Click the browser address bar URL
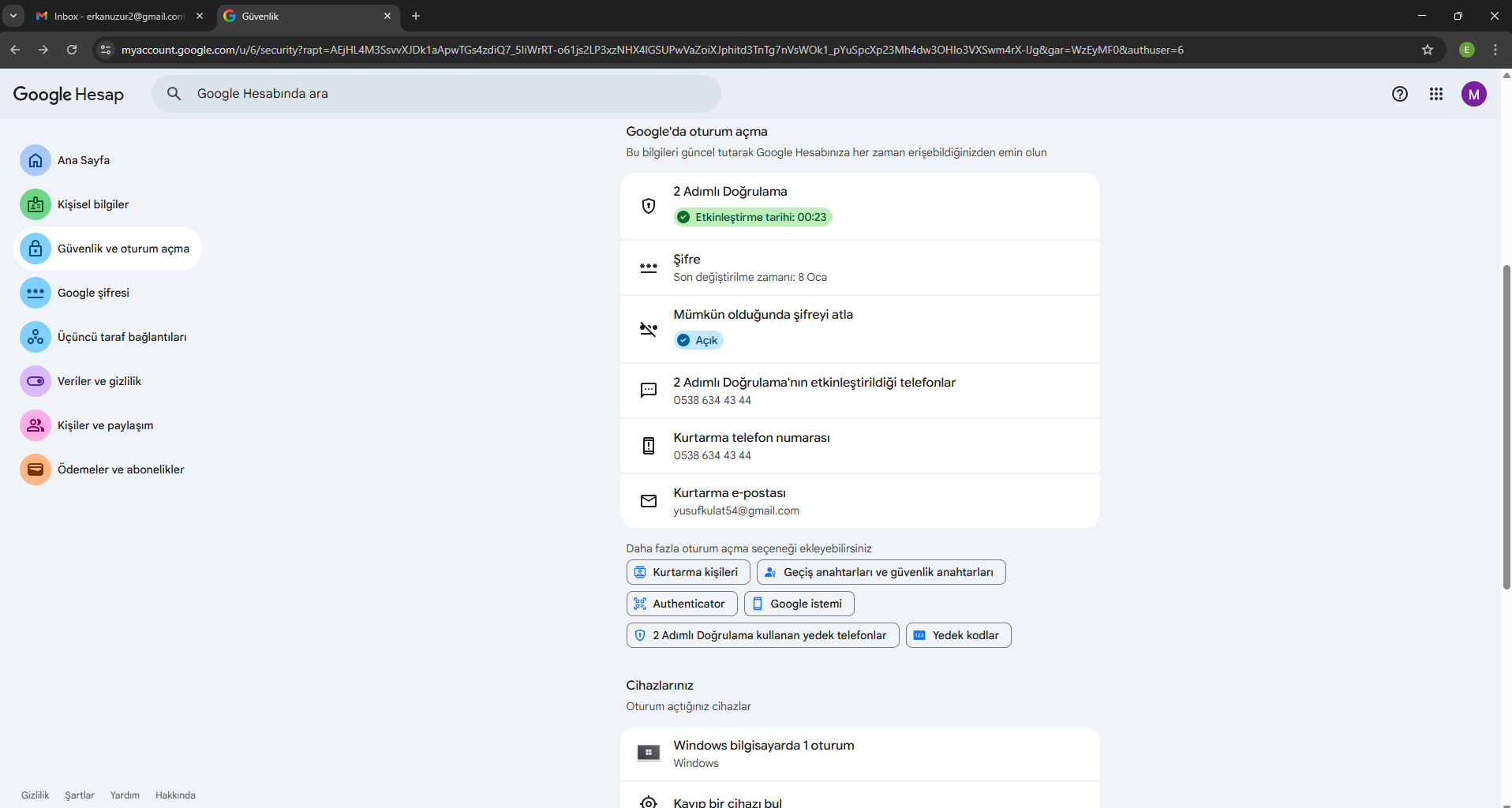 click(x=653, y=50)
